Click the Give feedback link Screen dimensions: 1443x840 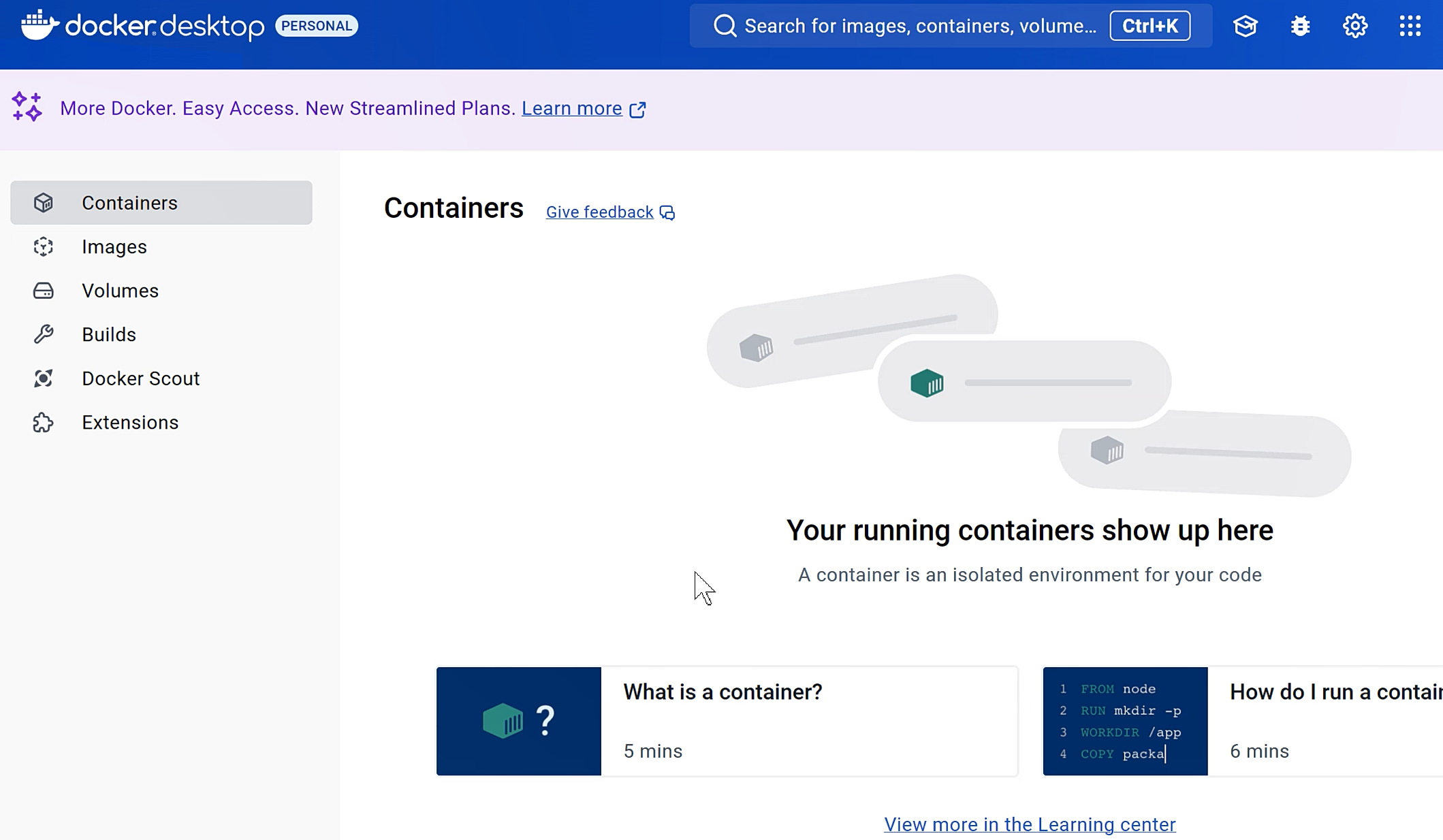(x=600, y=212)
